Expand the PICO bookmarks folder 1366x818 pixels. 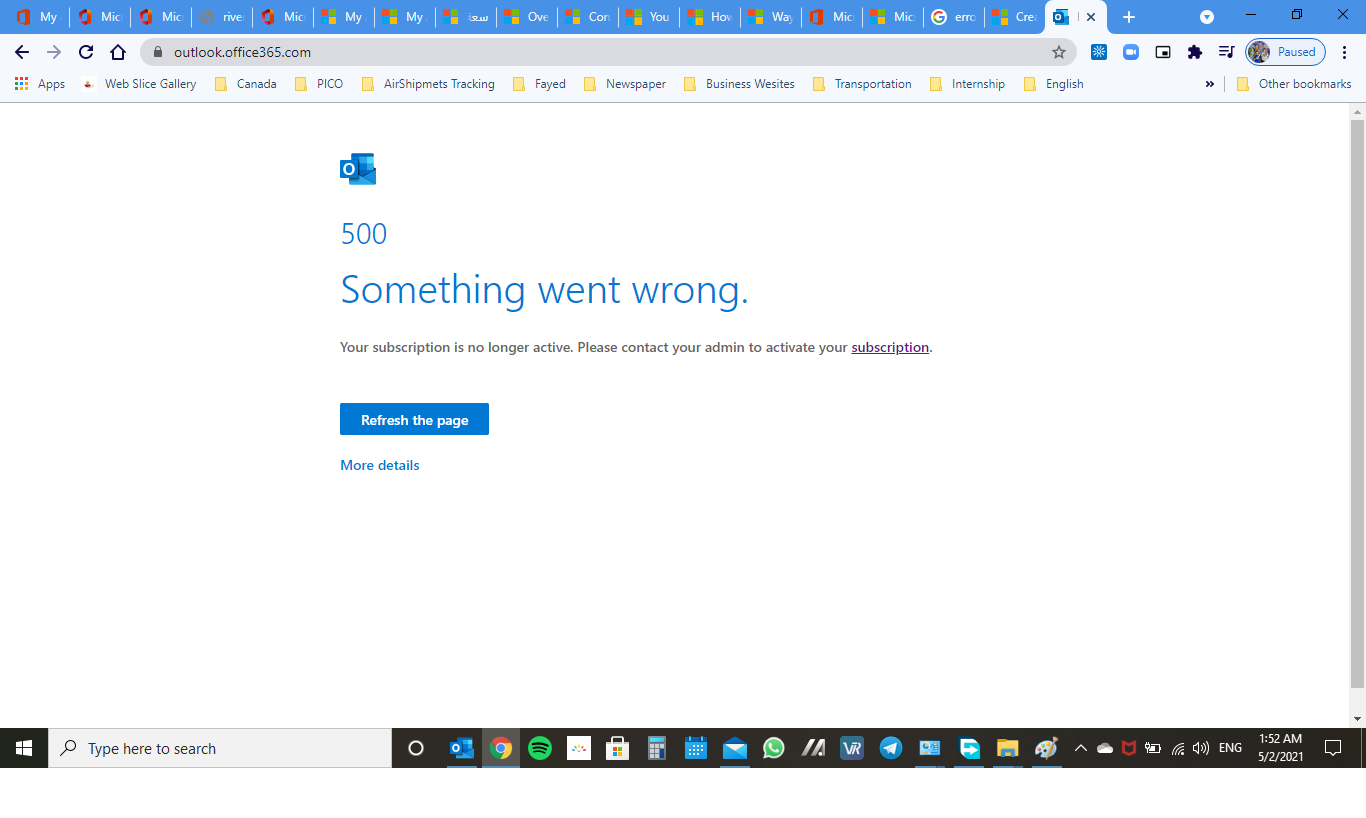click(319, 84)
